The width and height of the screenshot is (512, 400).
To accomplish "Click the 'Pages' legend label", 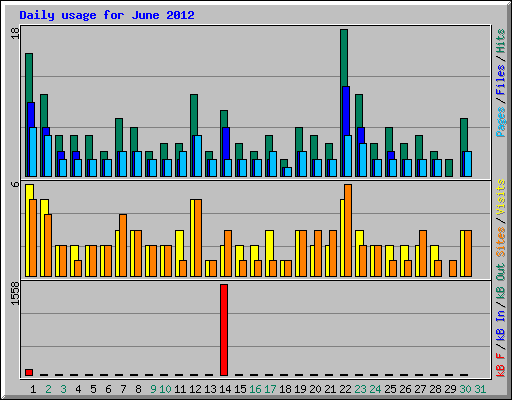I will point(501,122).
